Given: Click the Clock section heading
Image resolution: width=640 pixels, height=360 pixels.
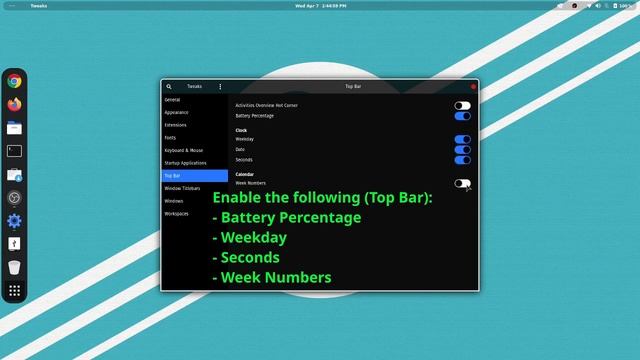Looking at the screenshot, I should pyautogui.click(x=241, y=130).
